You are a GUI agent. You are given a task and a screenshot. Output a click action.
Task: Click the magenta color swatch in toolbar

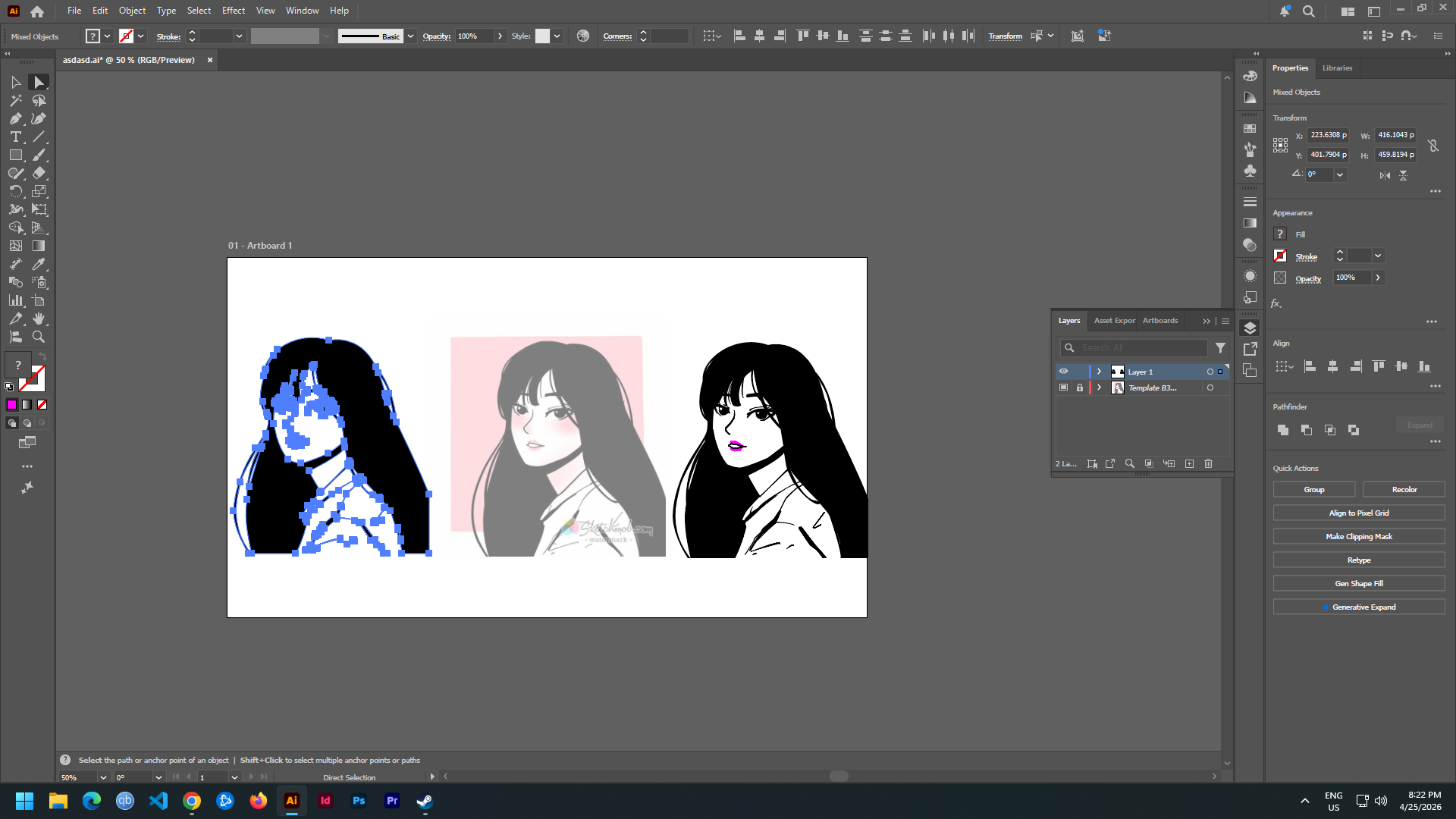click(12, 405)
